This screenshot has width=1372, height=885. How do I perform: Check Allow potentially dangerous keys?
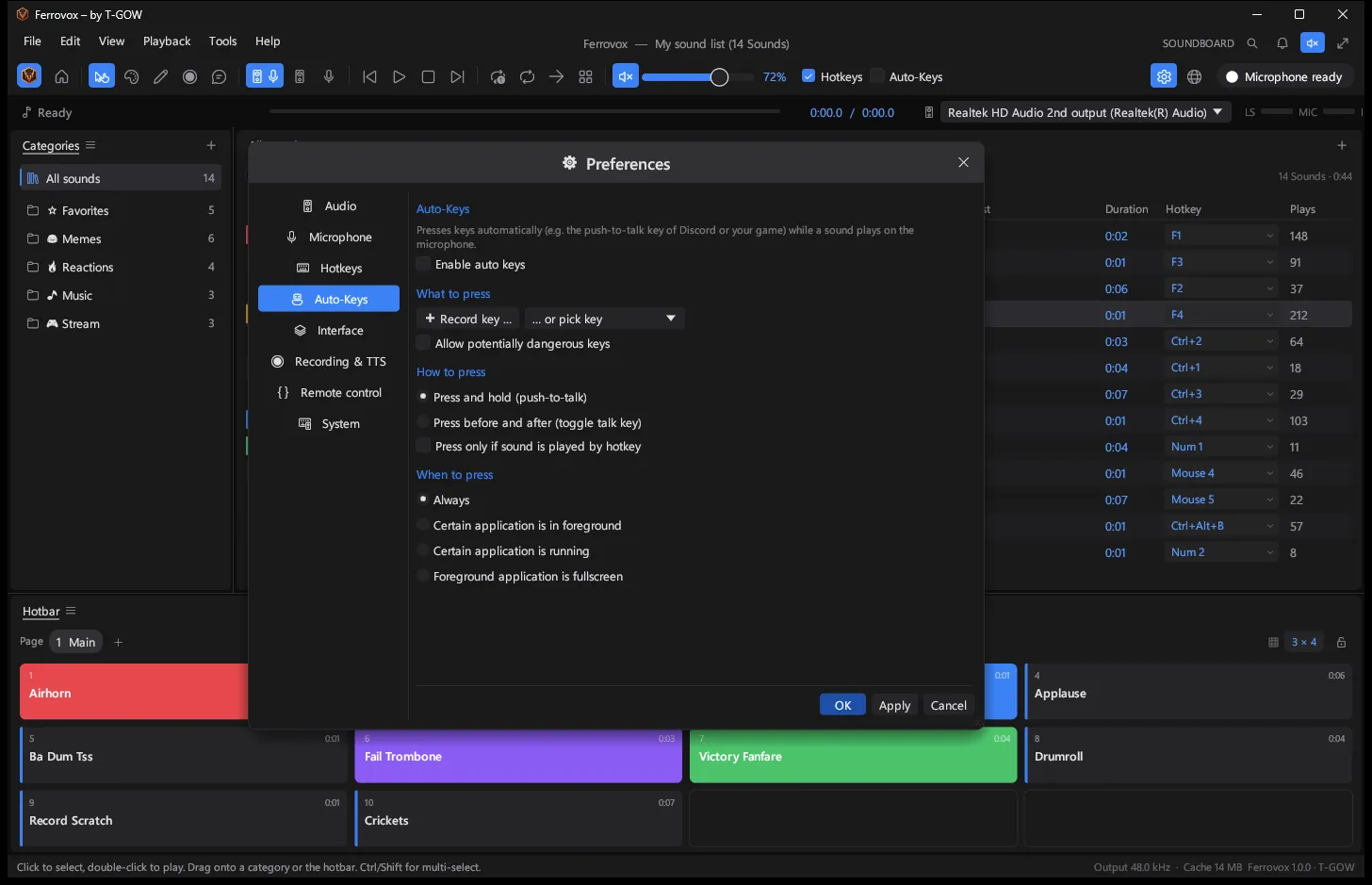click(x=424, y=344)
